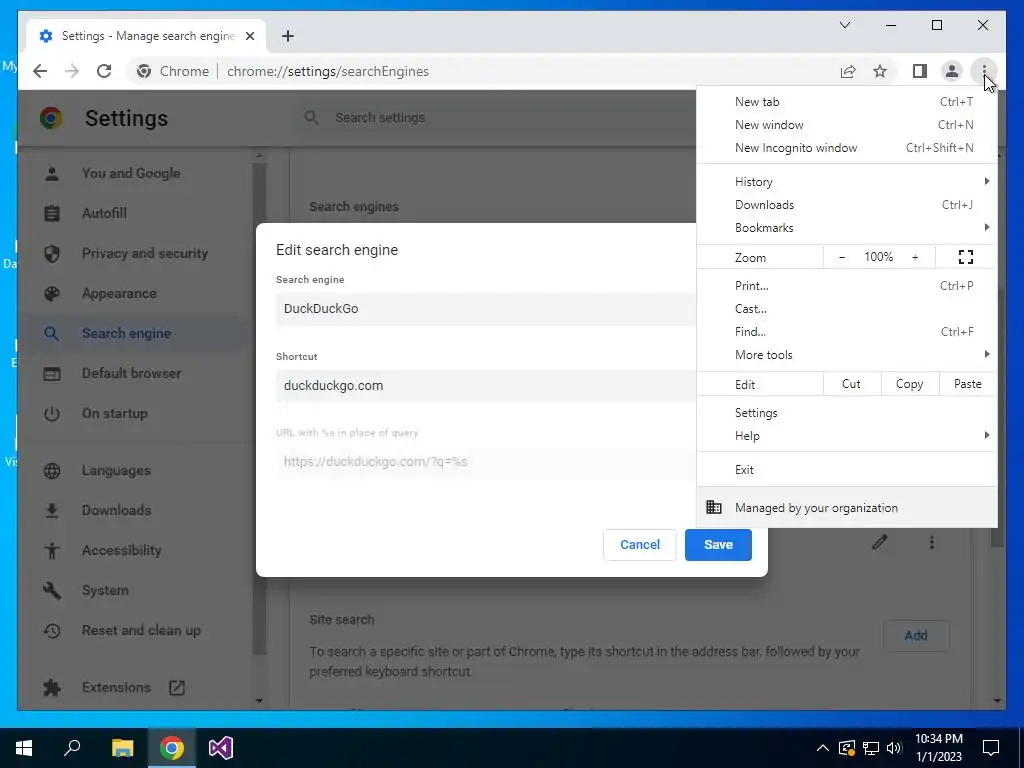Click Paste in the Edit row
The width and height of the screenshot is (1024, 768).
pyautogui.click(x=968, y=384)
